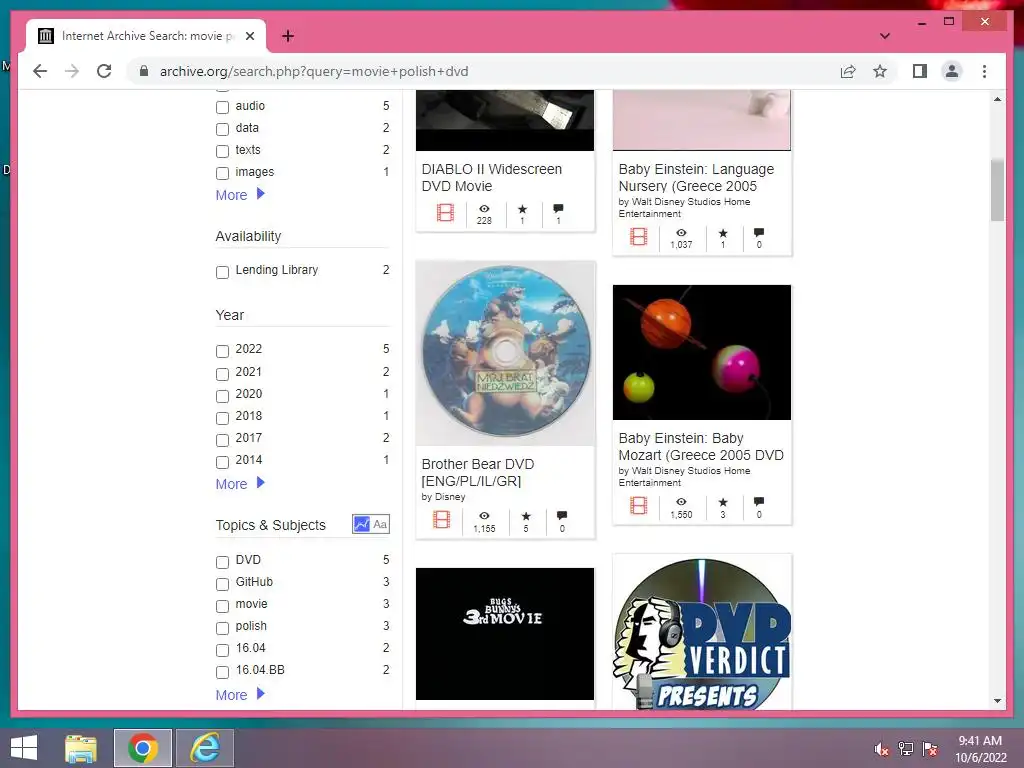
Task: Open DIABLO II Widescreen DVD Movie title
Action: point(492,178)
